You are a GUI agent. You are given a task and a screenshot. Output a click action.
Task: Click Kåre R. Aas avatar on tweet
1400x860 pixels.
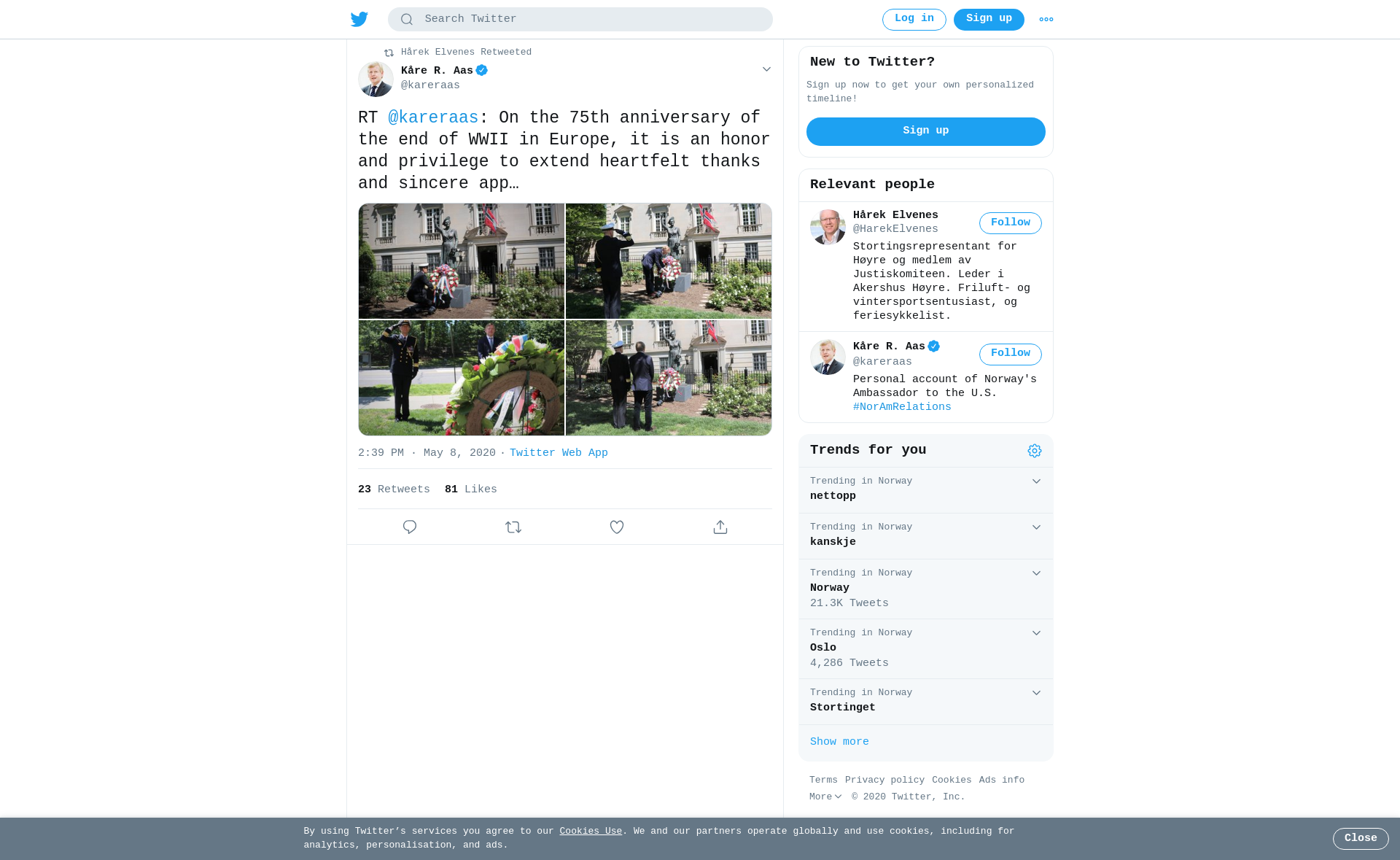click(376, 79)
